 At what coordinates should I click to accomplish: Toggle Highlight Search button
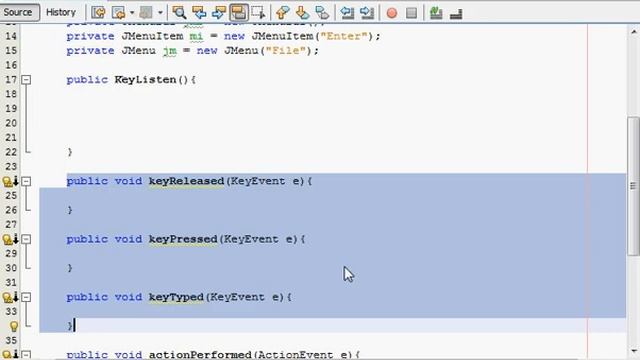pyautogui.click(x=239, y=13)
